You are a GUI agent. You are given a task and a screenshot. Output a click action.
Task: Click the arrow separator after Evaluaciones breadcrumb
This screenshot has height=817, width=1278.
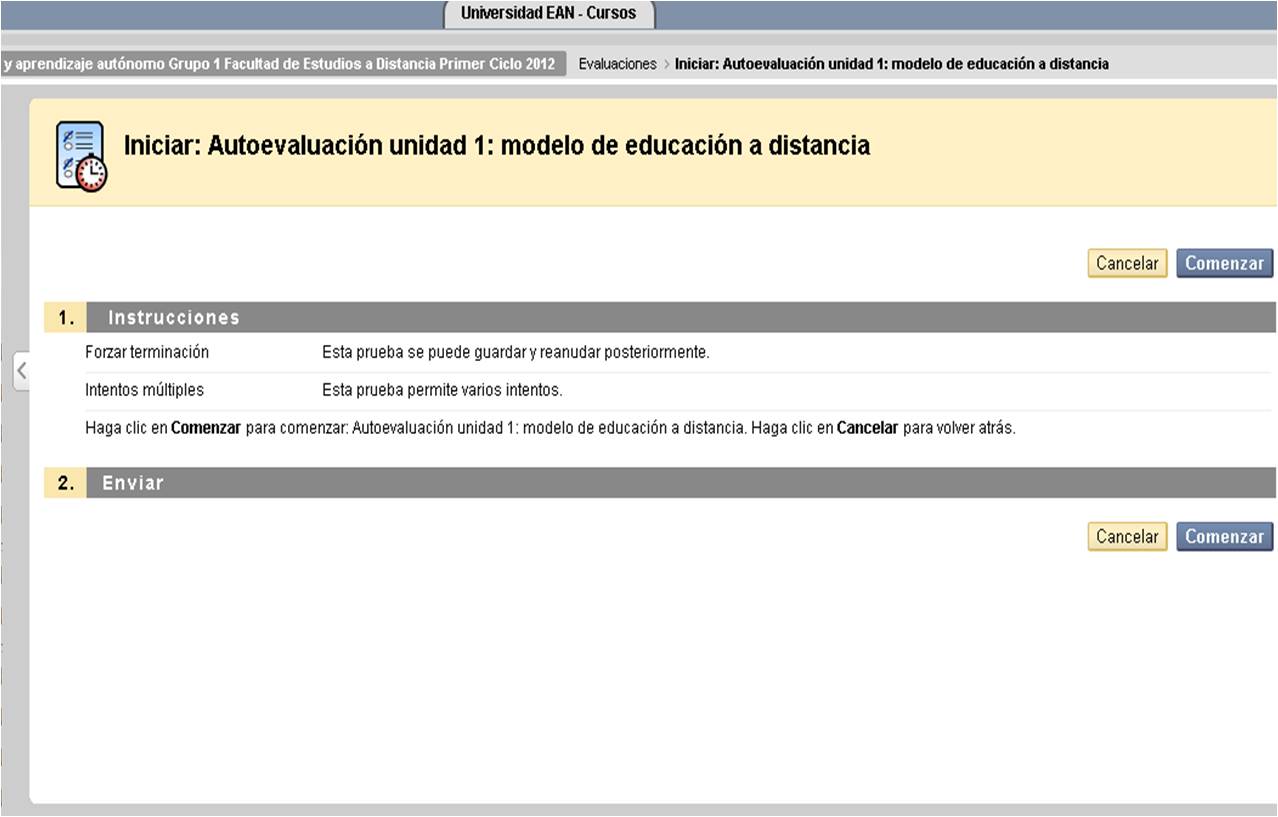pos(666,64)
